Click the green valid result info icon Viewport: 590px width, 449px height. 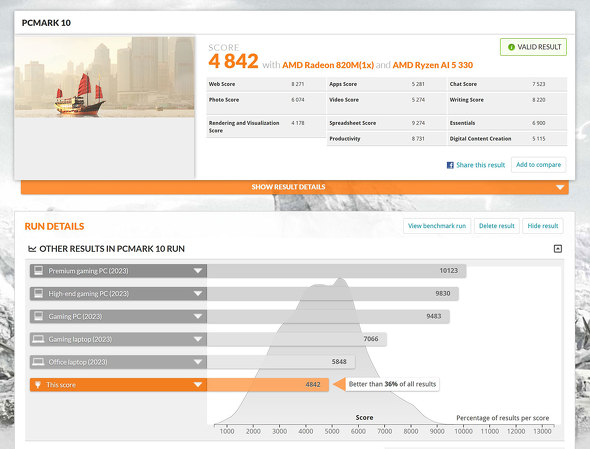click(x=511, y=47)
